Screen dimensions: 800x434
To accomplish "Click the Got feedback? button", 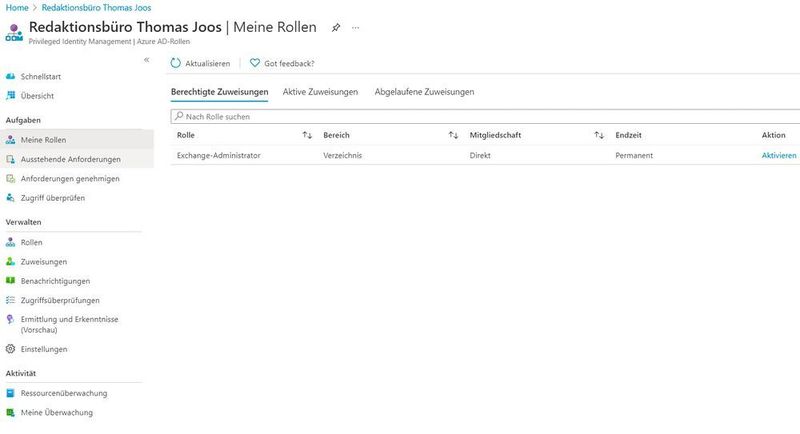I will 282,63.
